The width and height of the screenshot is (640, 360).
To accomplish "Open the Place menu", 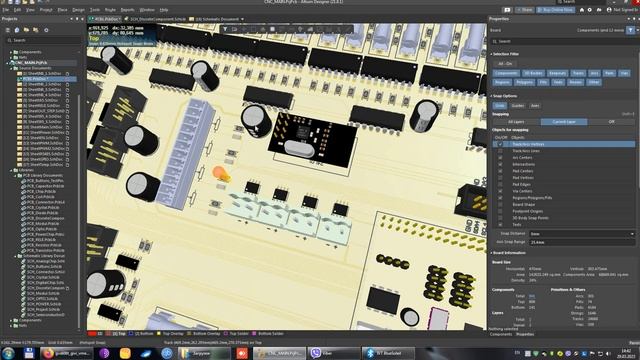I will tap(62, 10).
